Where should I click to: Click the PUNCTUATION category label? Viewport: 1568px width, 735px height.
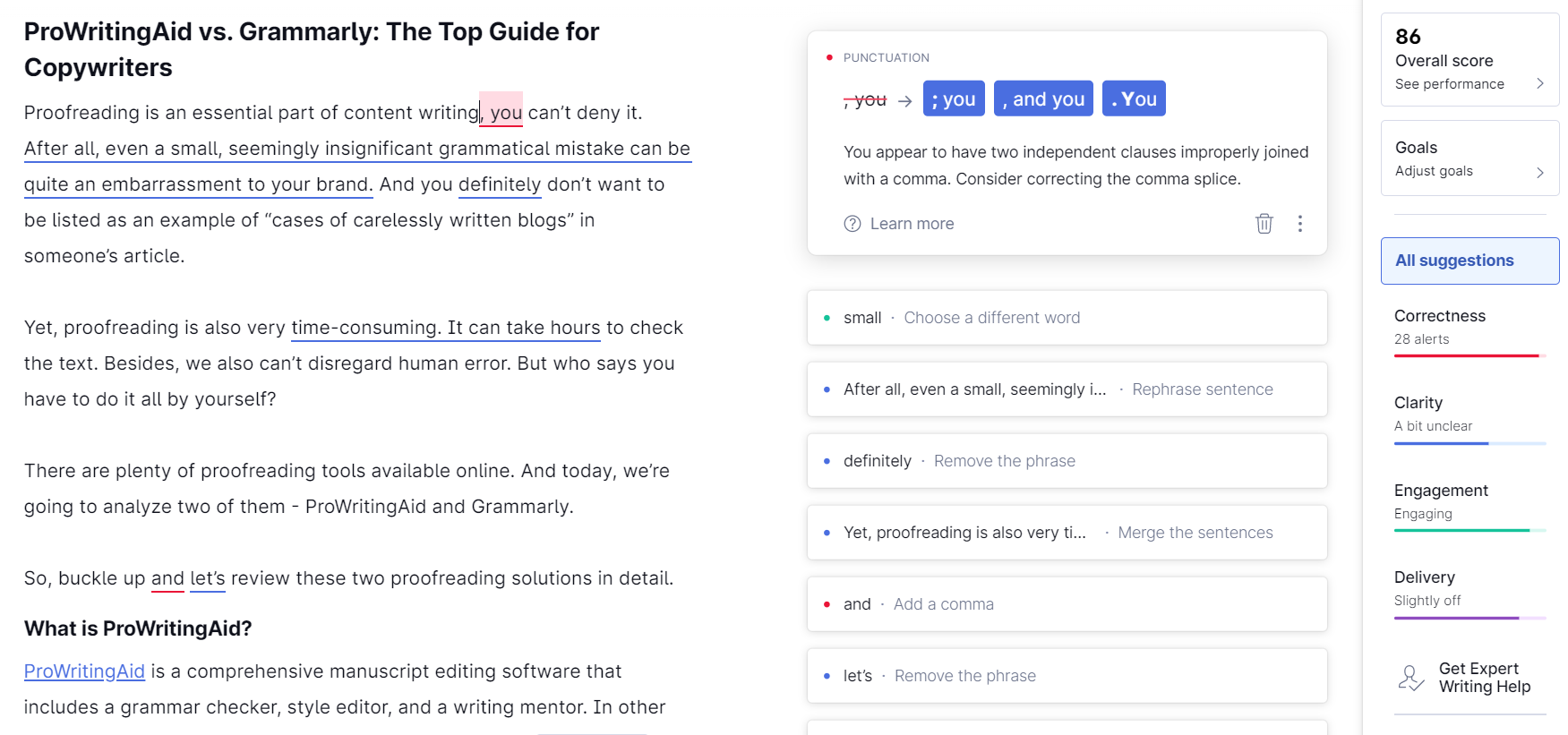pos(887,57)
